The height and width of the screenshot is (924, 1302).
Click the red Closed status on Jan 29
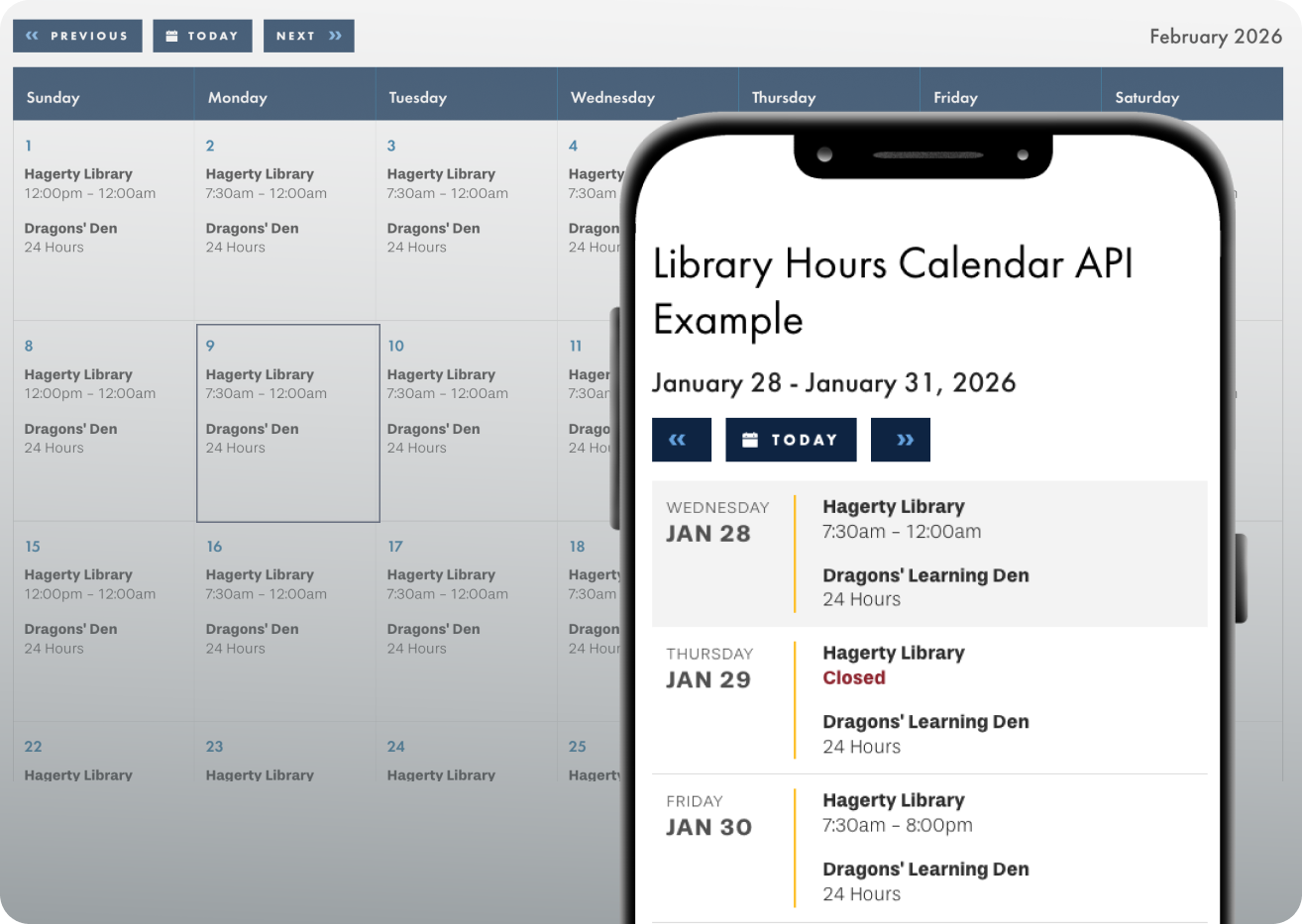(854, 678)
